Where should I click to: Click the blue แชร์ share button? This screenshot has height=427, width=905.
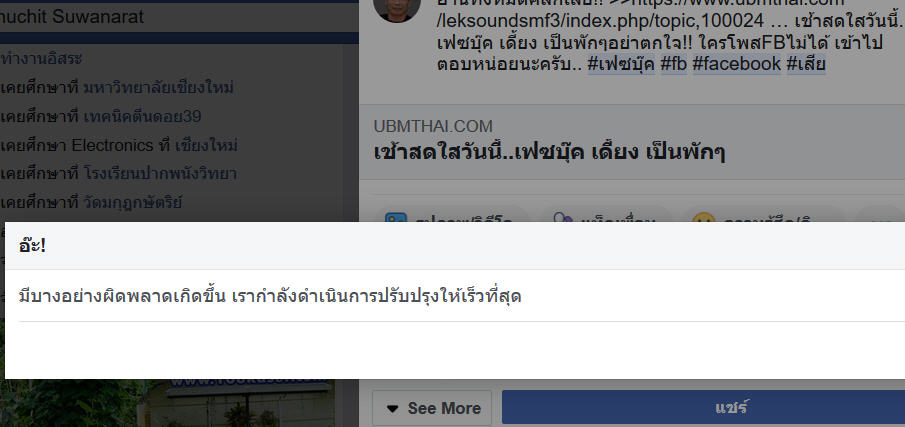[x=703, y=408]
